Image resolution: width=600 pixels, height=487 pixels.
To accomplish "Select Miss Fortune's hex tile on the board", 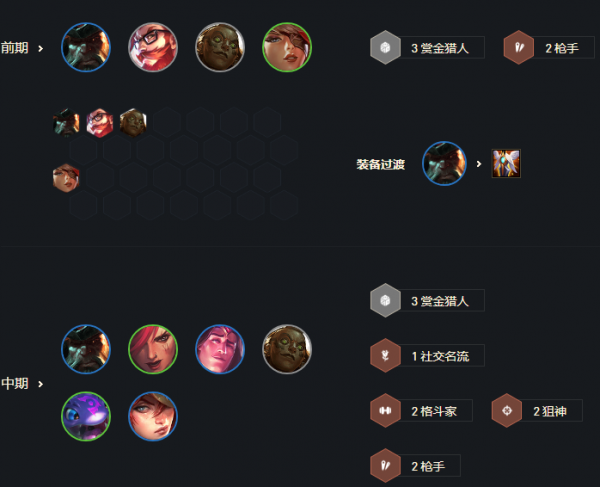I will click(66, 178).
